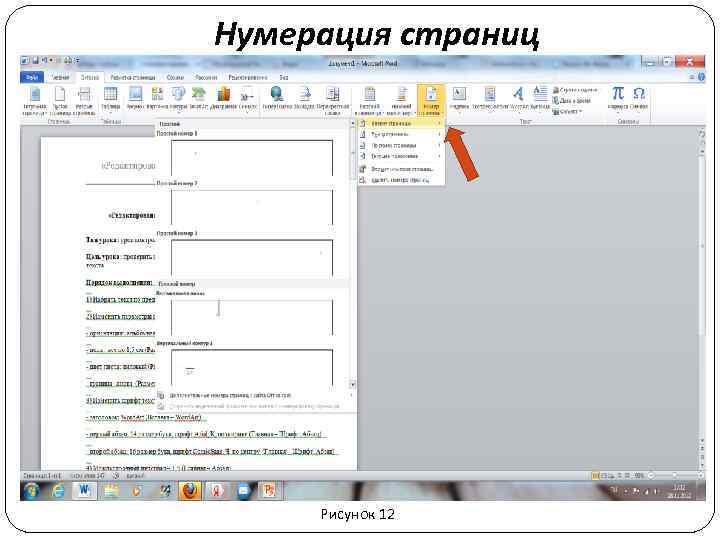The width and height of the screenshot is (720, 540).
Task: Click gallery scrollbar down arrow
Action: click(x=353, y=384)
